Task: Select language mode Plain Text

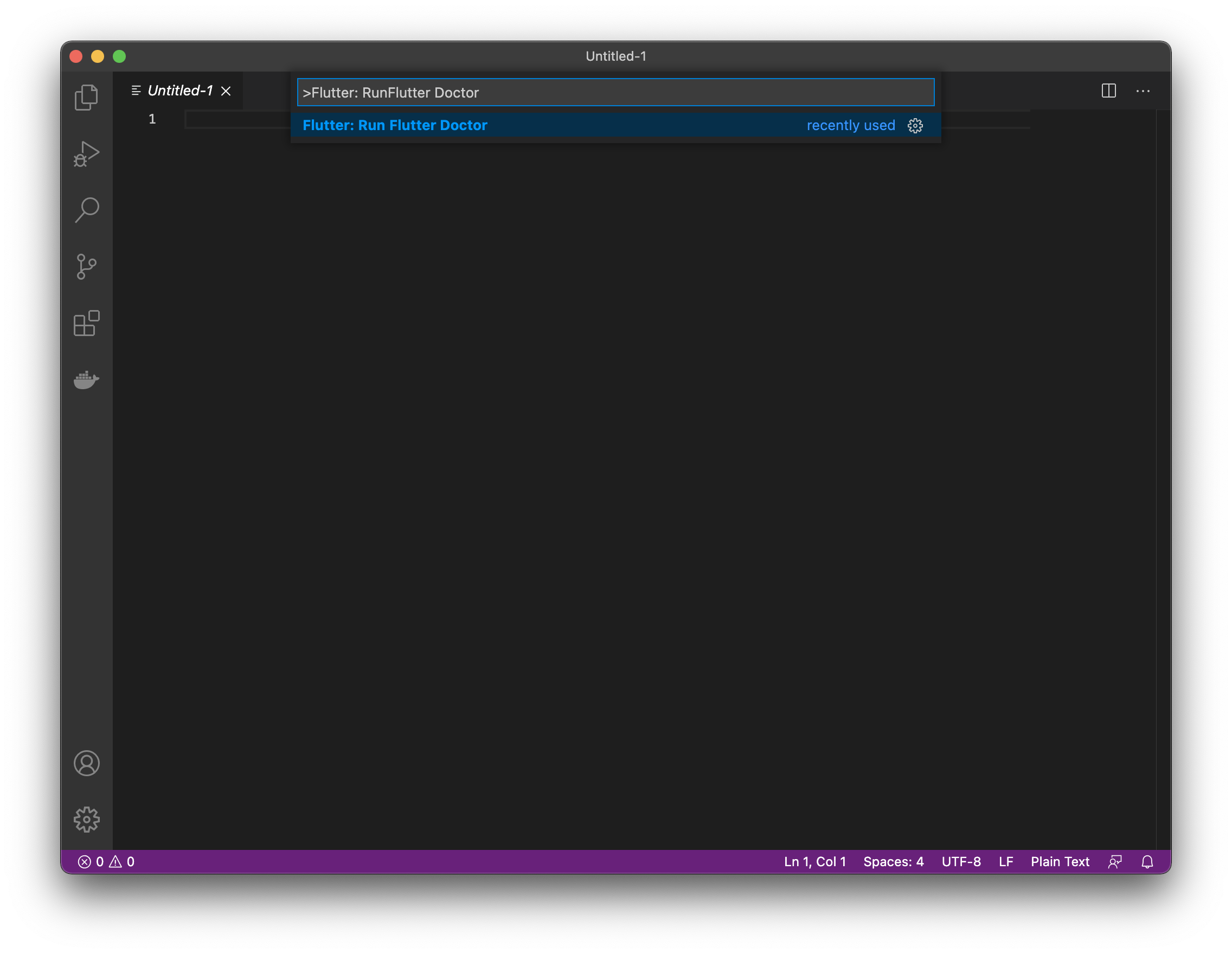Action: [1060, 861]
